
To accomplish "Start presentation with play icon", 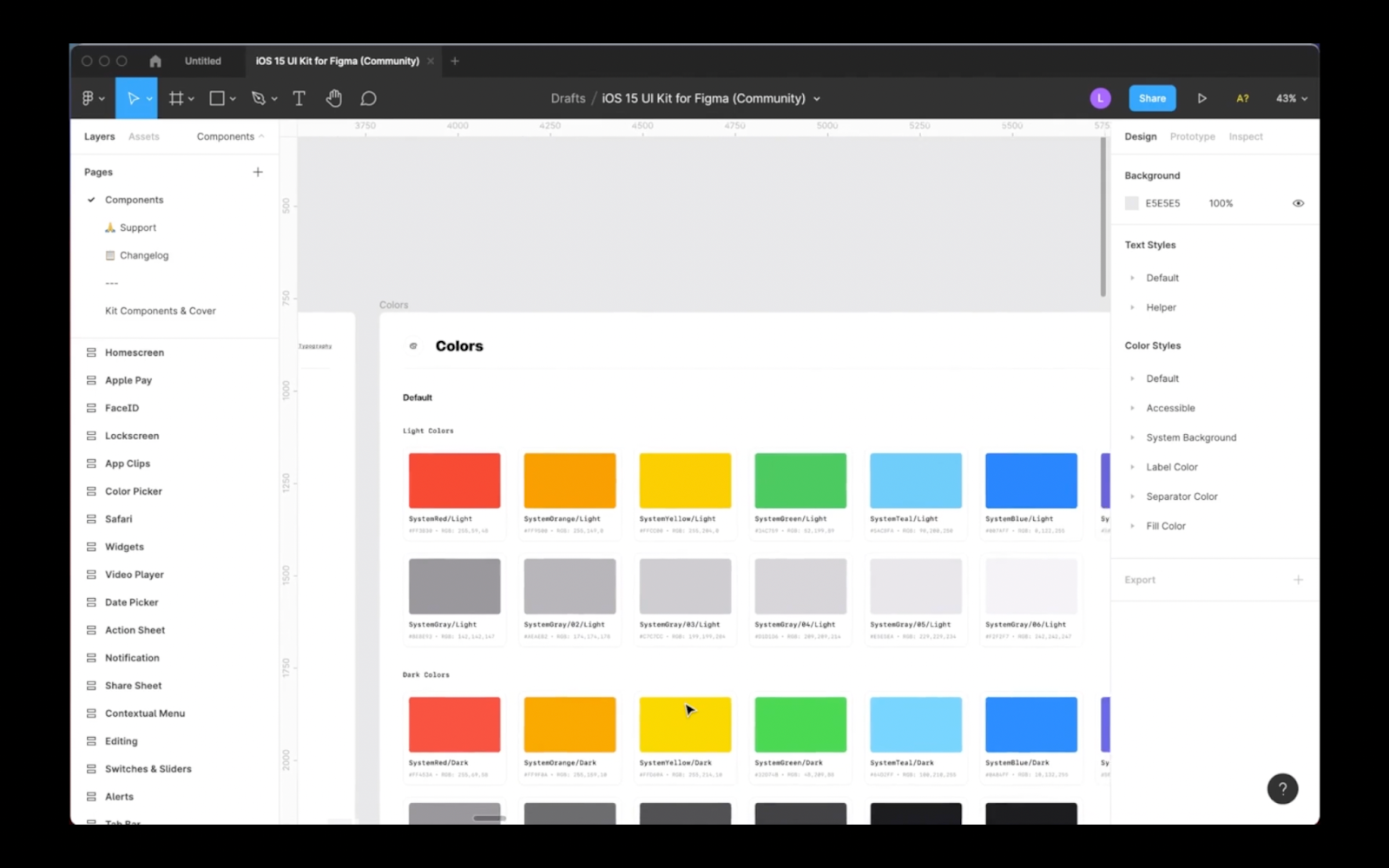I will coord(1201,98).
